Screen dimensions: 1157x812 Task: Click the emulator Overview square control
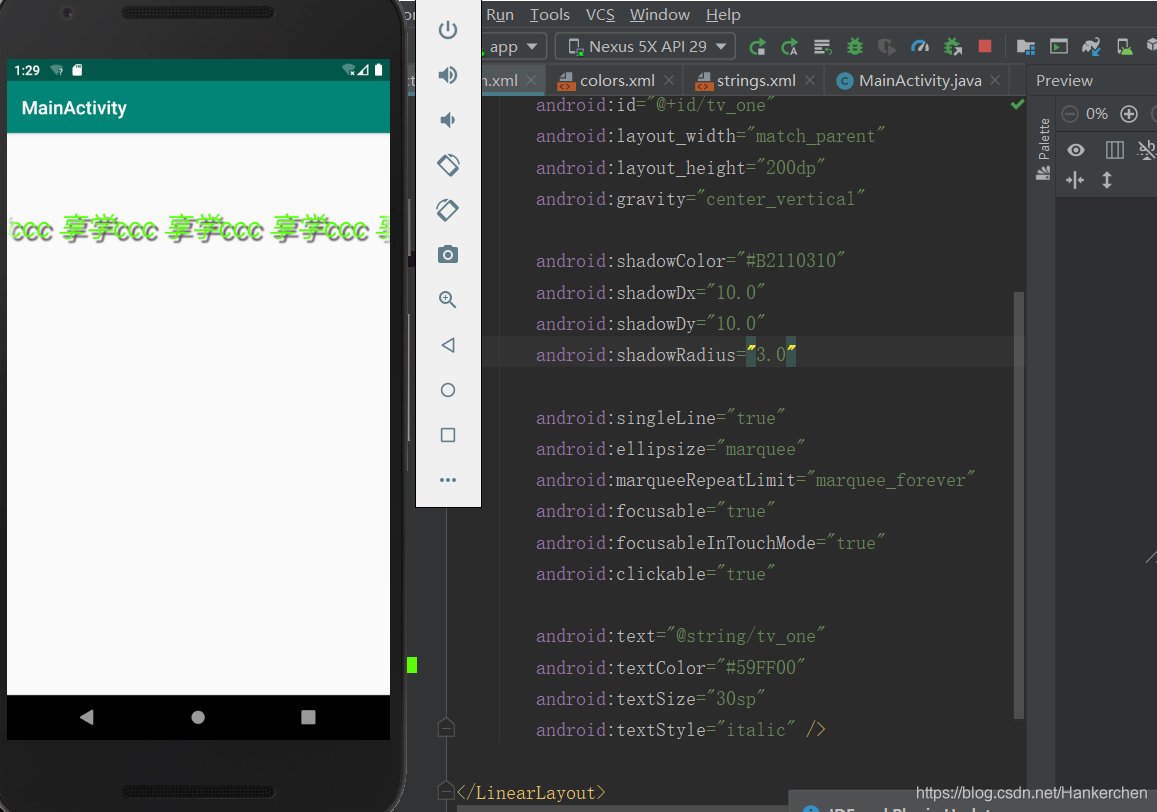coord(448,435)
